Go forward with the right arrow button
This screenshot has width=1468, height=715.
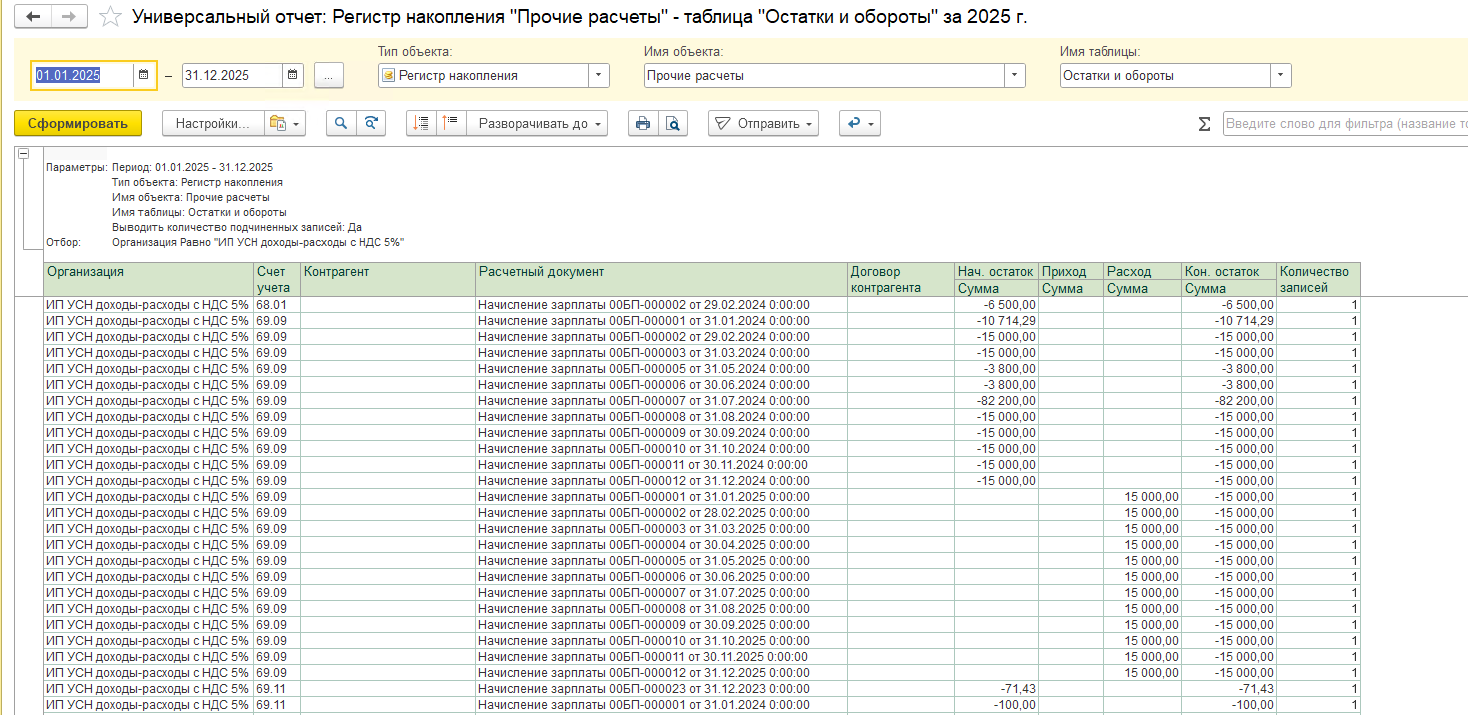(68, 17)
